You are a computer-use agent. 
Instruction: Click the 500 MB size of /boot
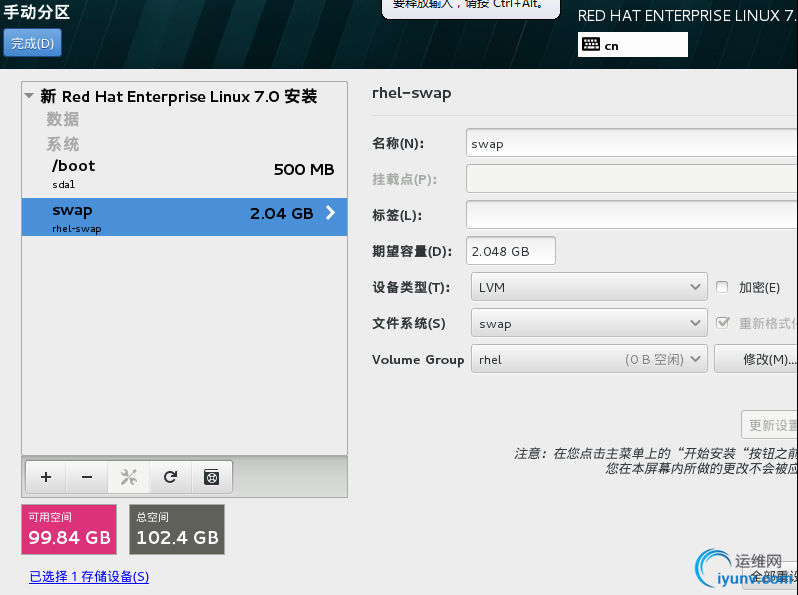tap(304, 169)
